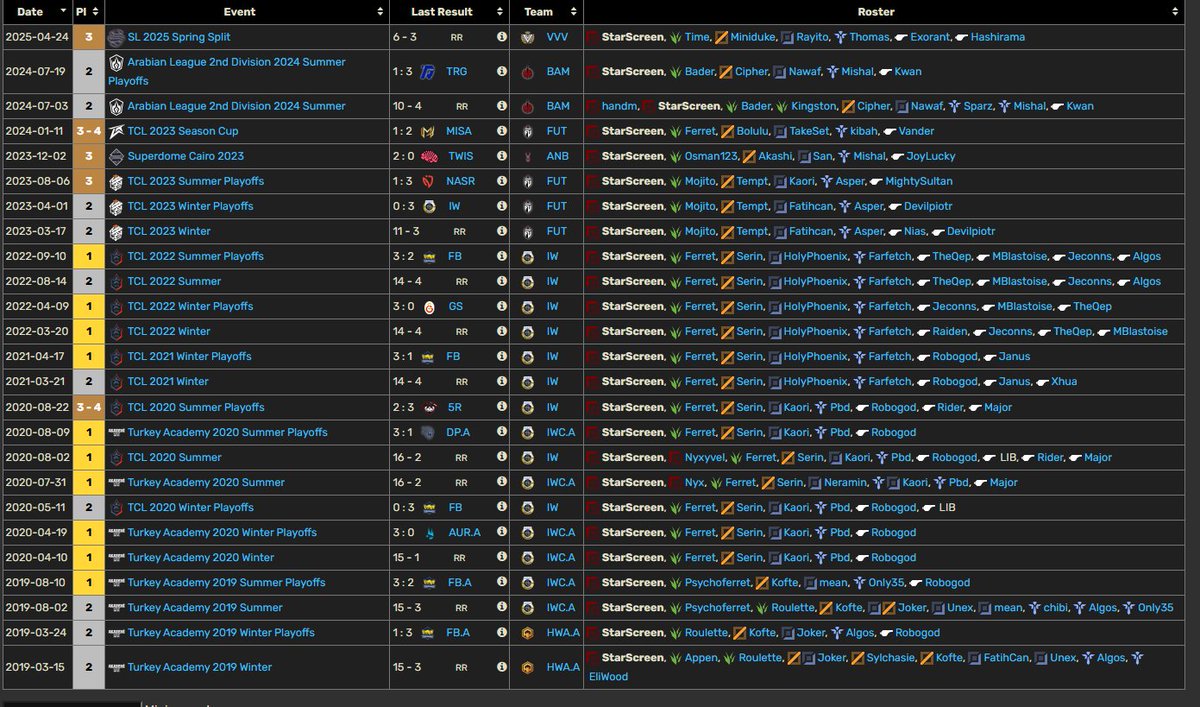Open player MightySultan's page
Image resolution: width=1200 pixels, height=707 pixels.
[x=919, y=181]
